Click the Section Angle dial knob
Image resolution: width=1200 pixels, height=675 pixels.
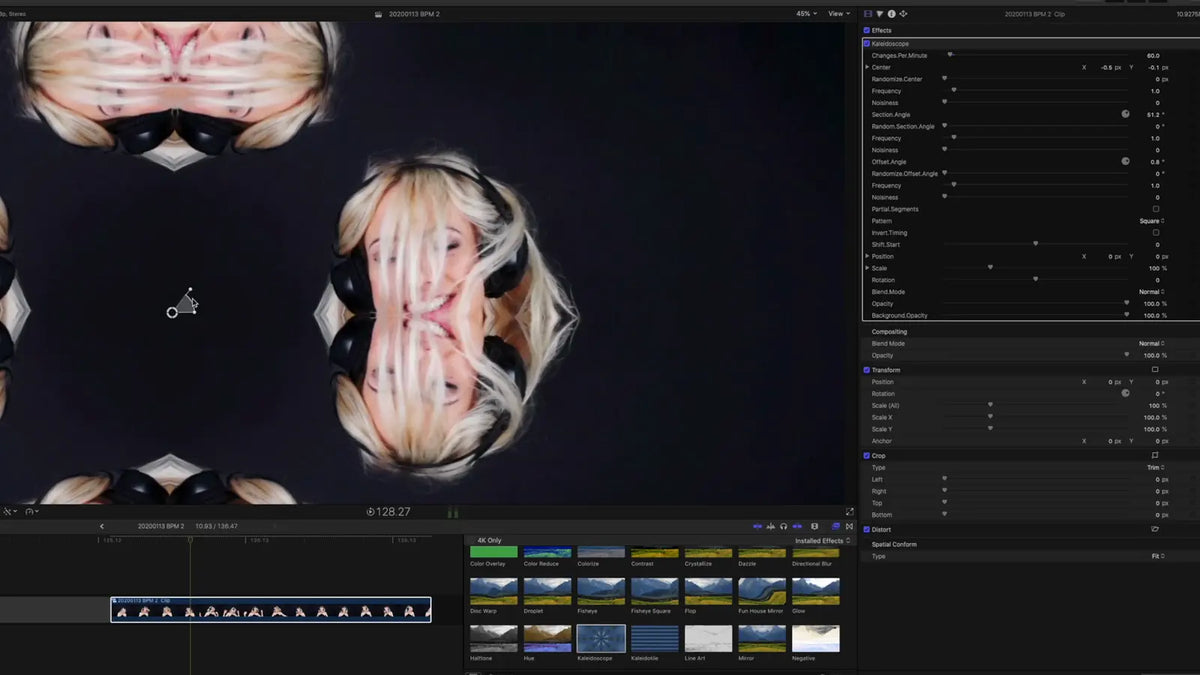click(x=1126, y=114)
